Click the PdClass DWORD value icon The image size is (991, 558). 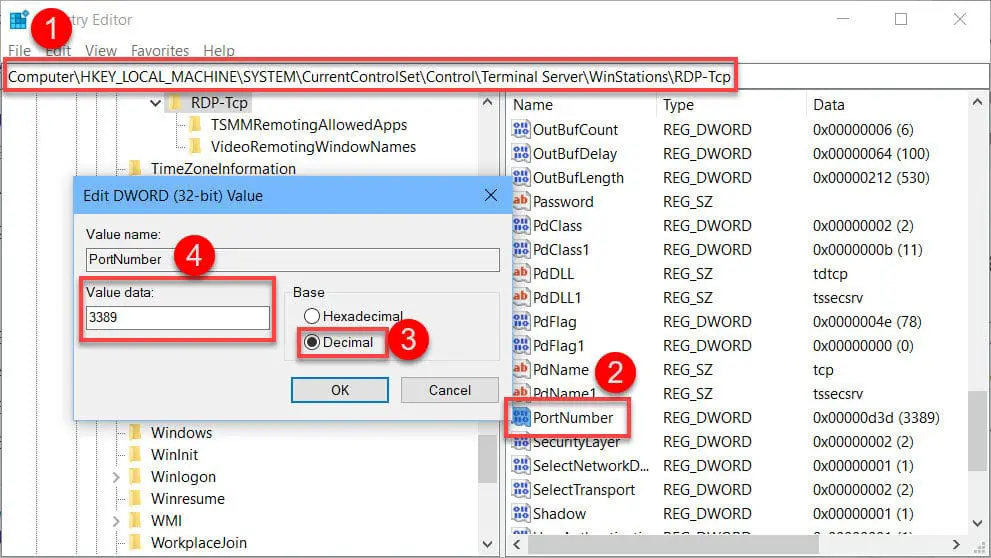pos(521,226)
